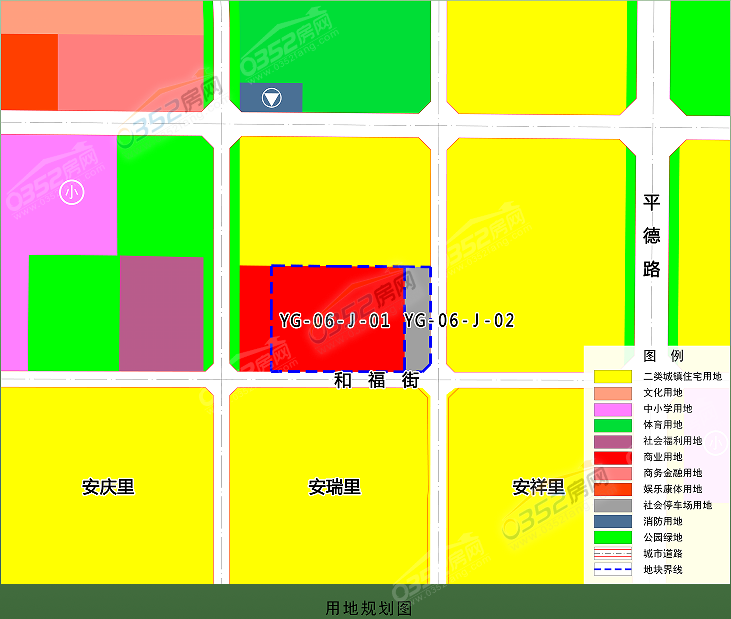The image size is (731, 619).
Task: Click the 城市道路 line sample in legend
Action: [x=612, y=553]
